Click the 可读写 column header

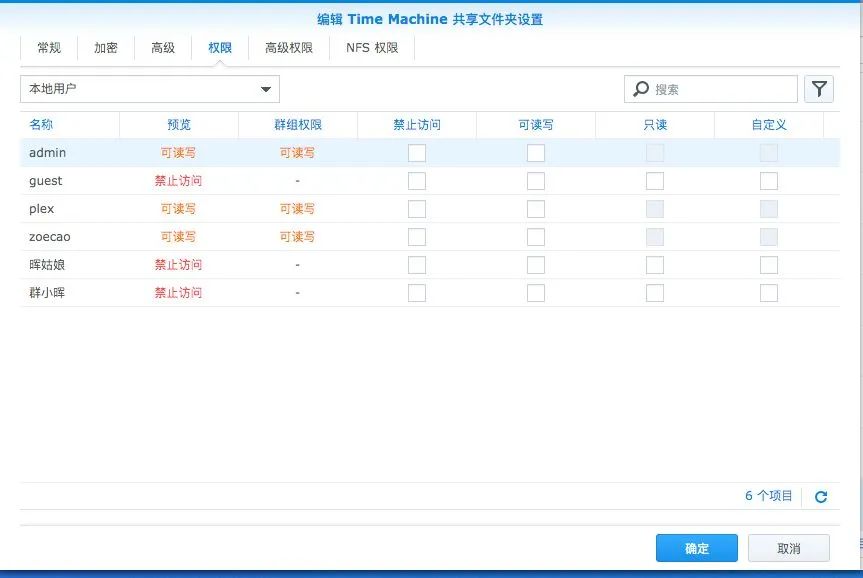536,125
